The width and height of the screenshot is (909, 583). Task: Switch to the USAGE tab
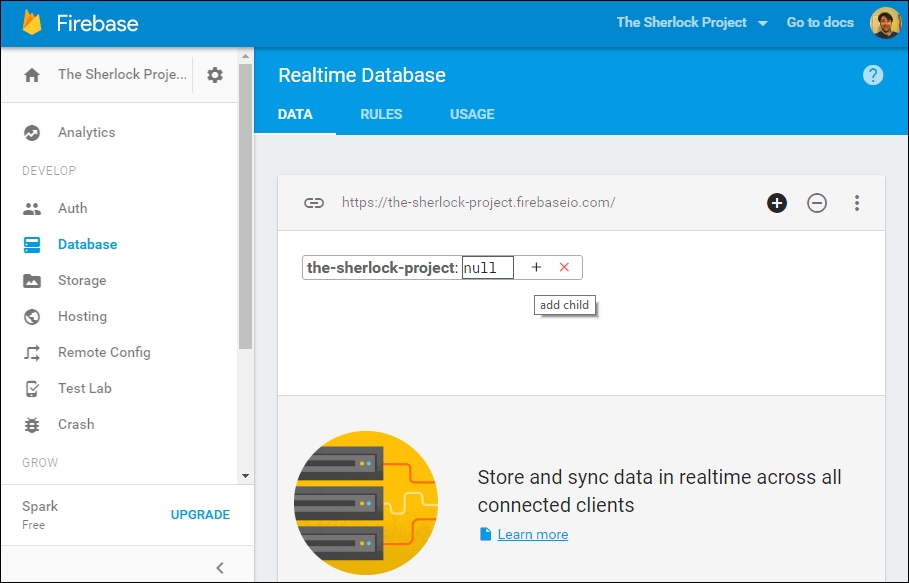(x=472, y=114)
